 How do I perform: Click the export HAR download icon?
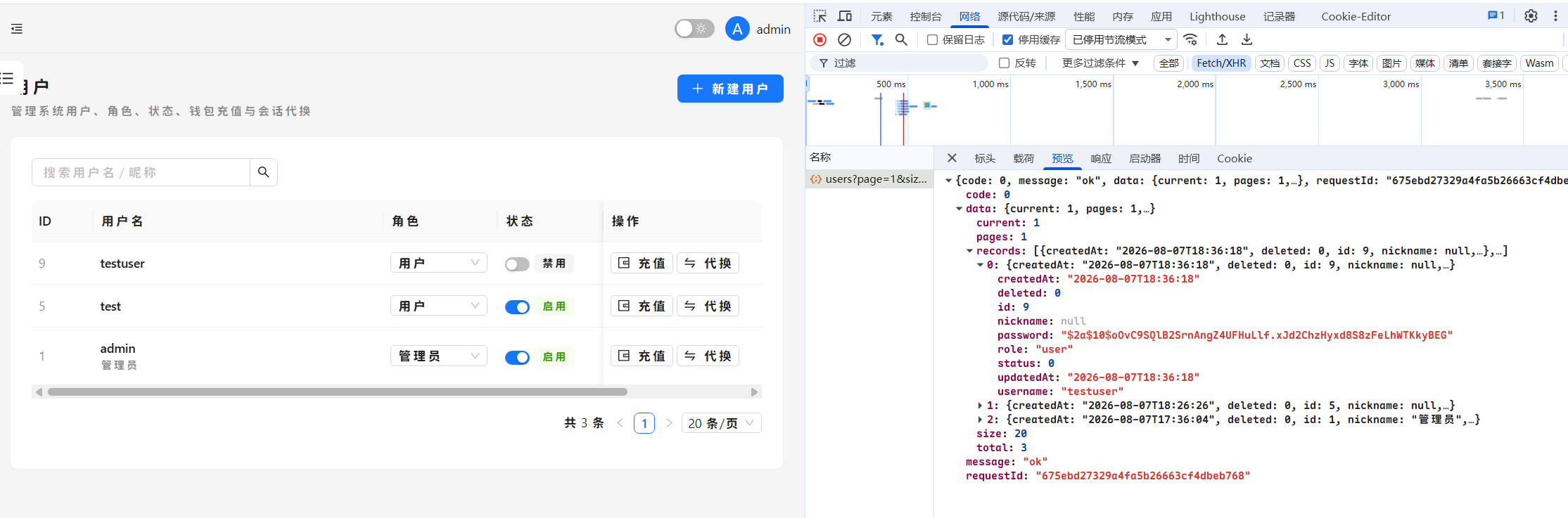1247,40
